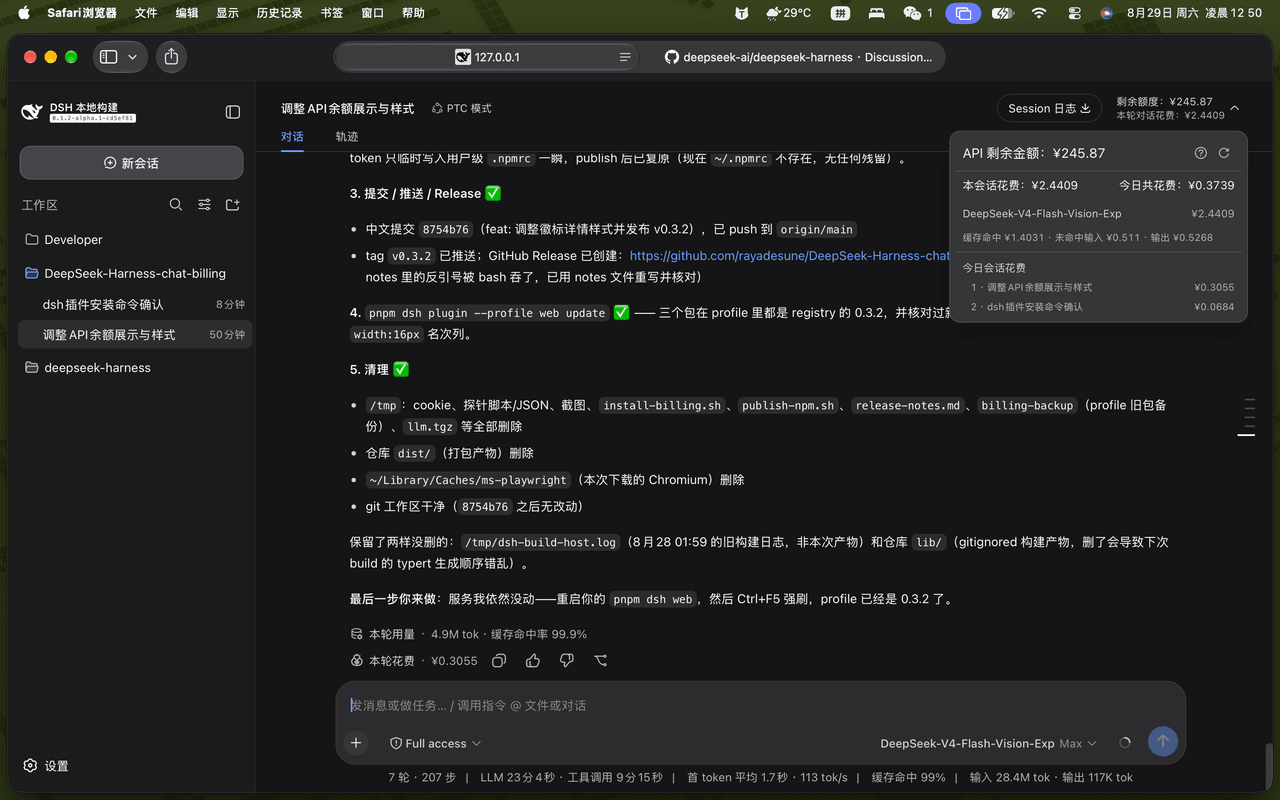Copy the assistant reply
Screen dimensions: 1280x800
pyautogui.click(x=499, y=661)
